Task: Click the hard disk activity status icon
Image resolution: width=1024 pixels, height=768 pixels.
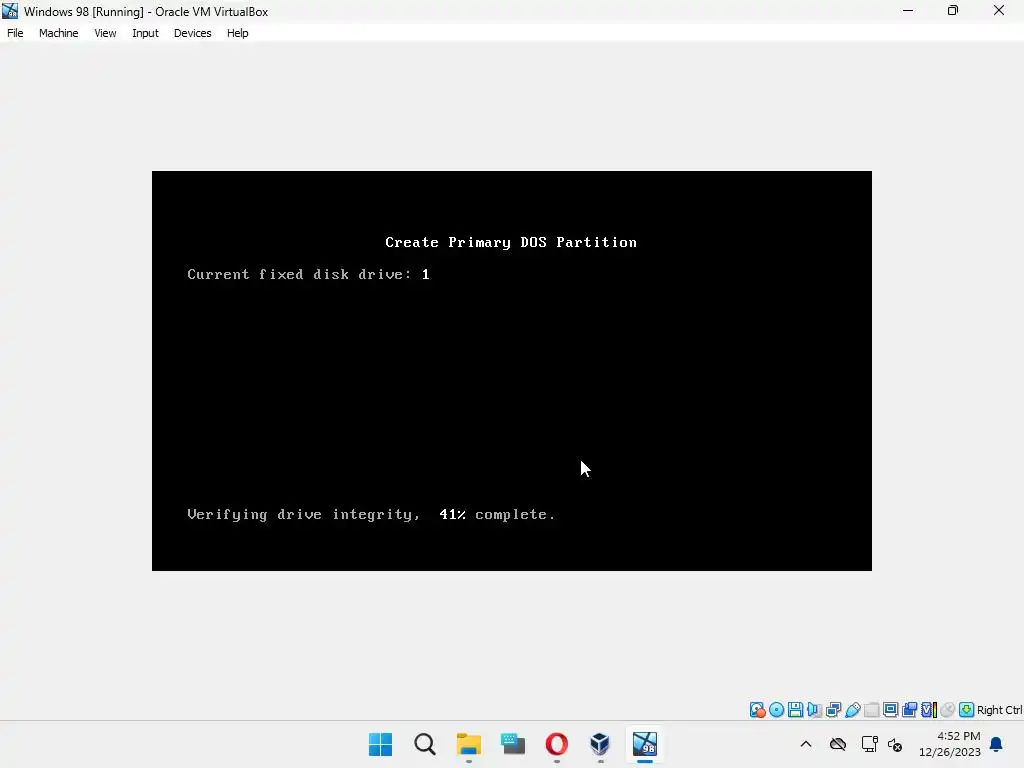Action: [x=757, y=710]
